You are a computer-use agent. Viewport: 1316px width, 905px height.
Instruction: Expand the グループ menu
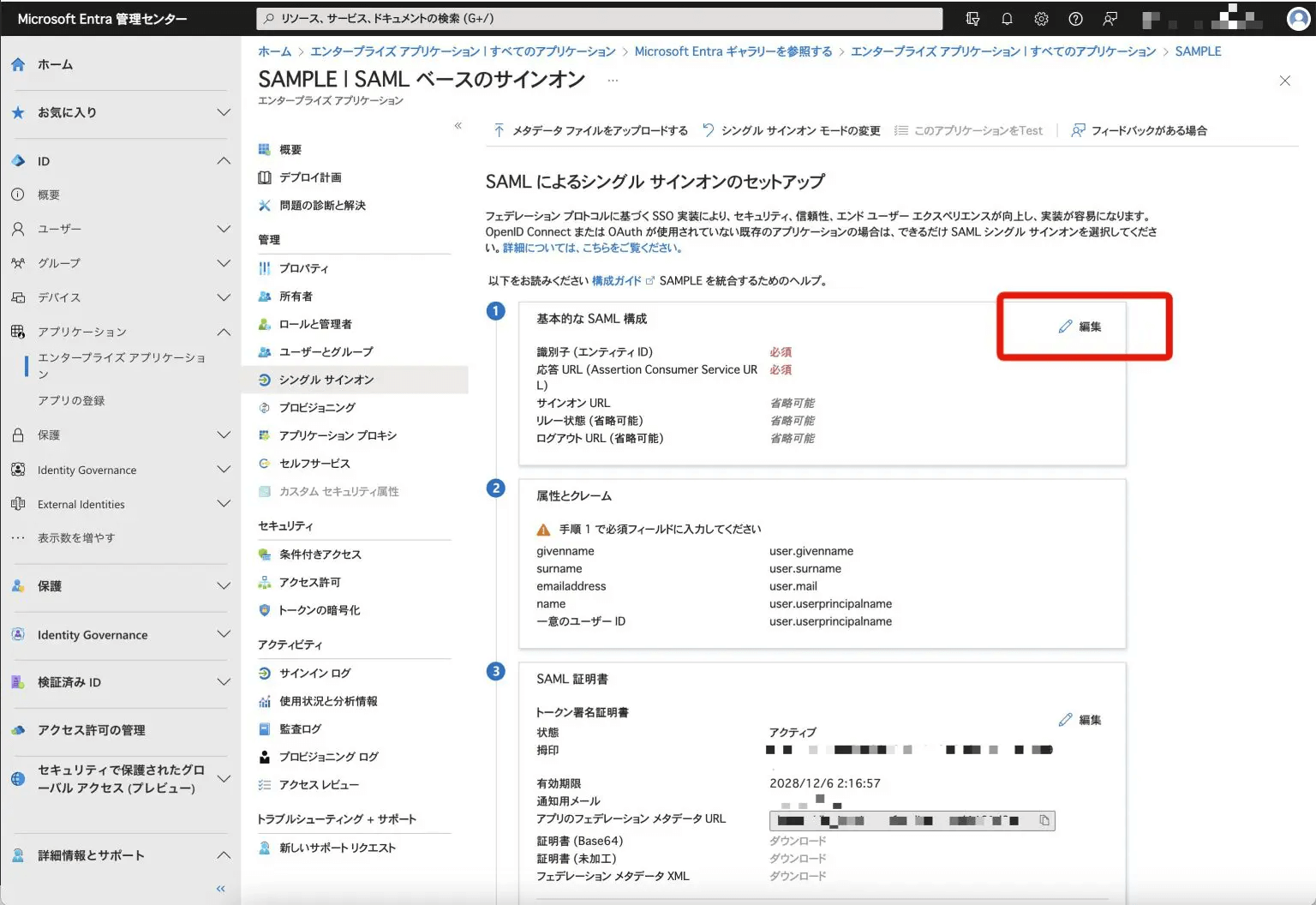tap(224, 263)
